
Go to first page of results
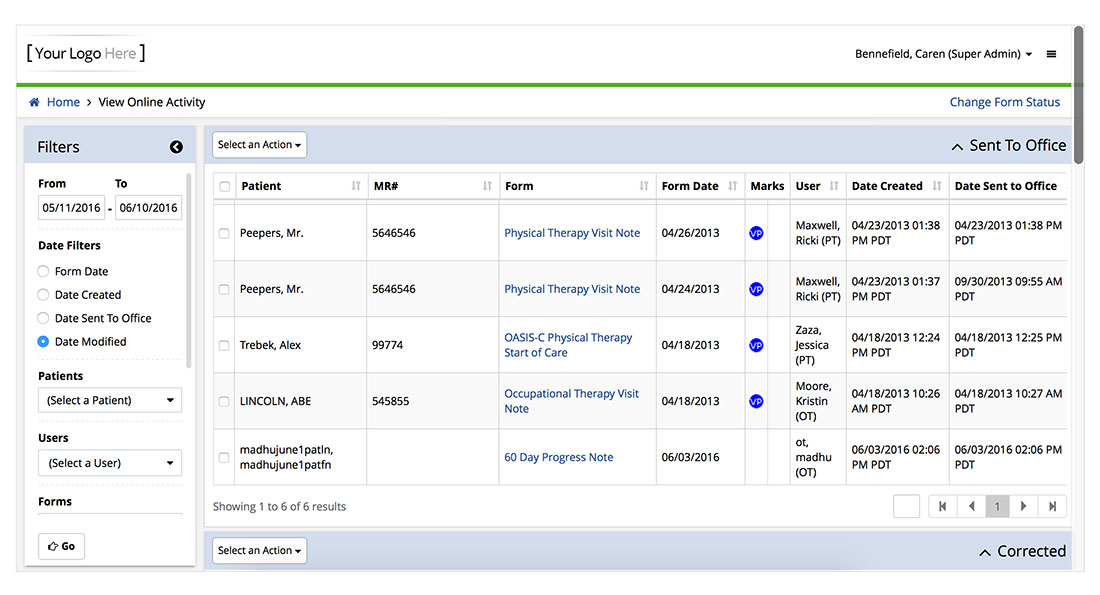tap(942, 507)
